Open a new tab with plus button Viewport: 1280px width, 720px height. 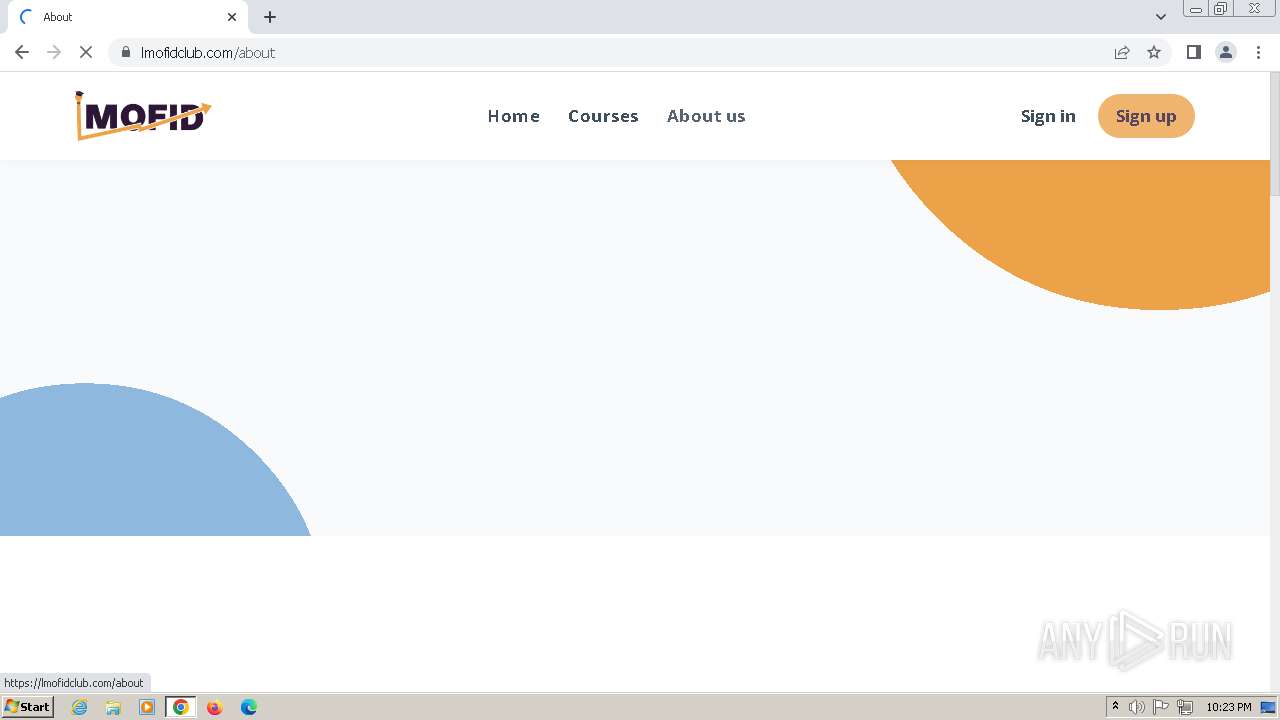click(270, 17)
